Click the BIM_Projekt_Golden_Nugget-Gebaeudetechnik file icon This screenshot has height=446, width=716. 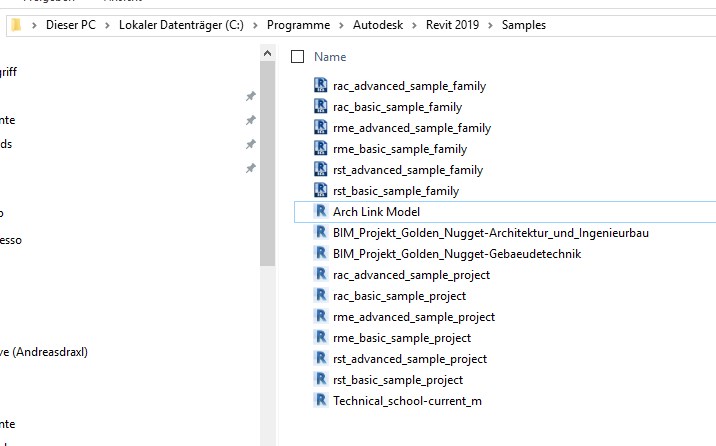pos(321,253)
